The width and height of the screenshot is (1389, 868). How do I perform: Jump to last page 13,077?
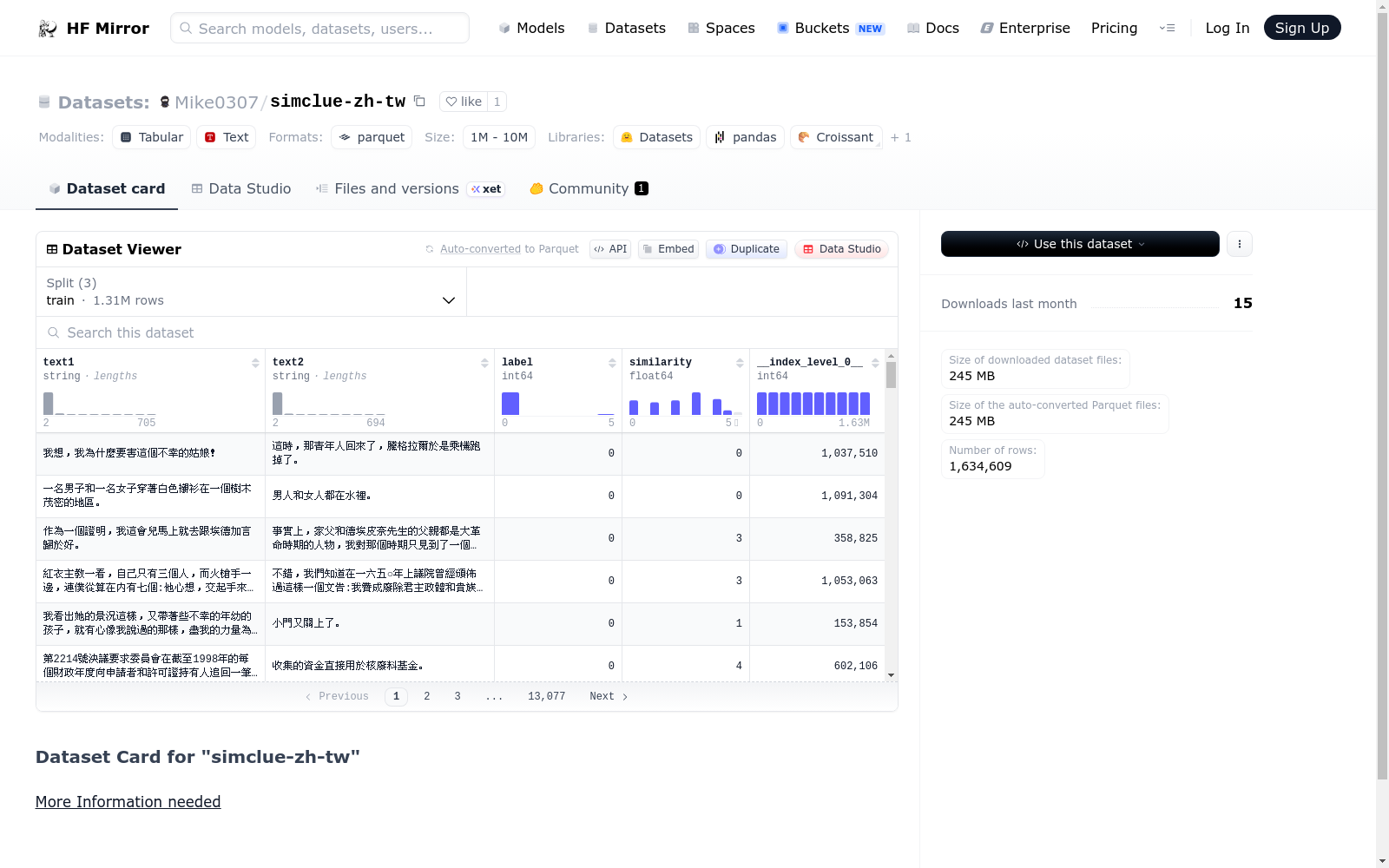(x=546, y=696)
